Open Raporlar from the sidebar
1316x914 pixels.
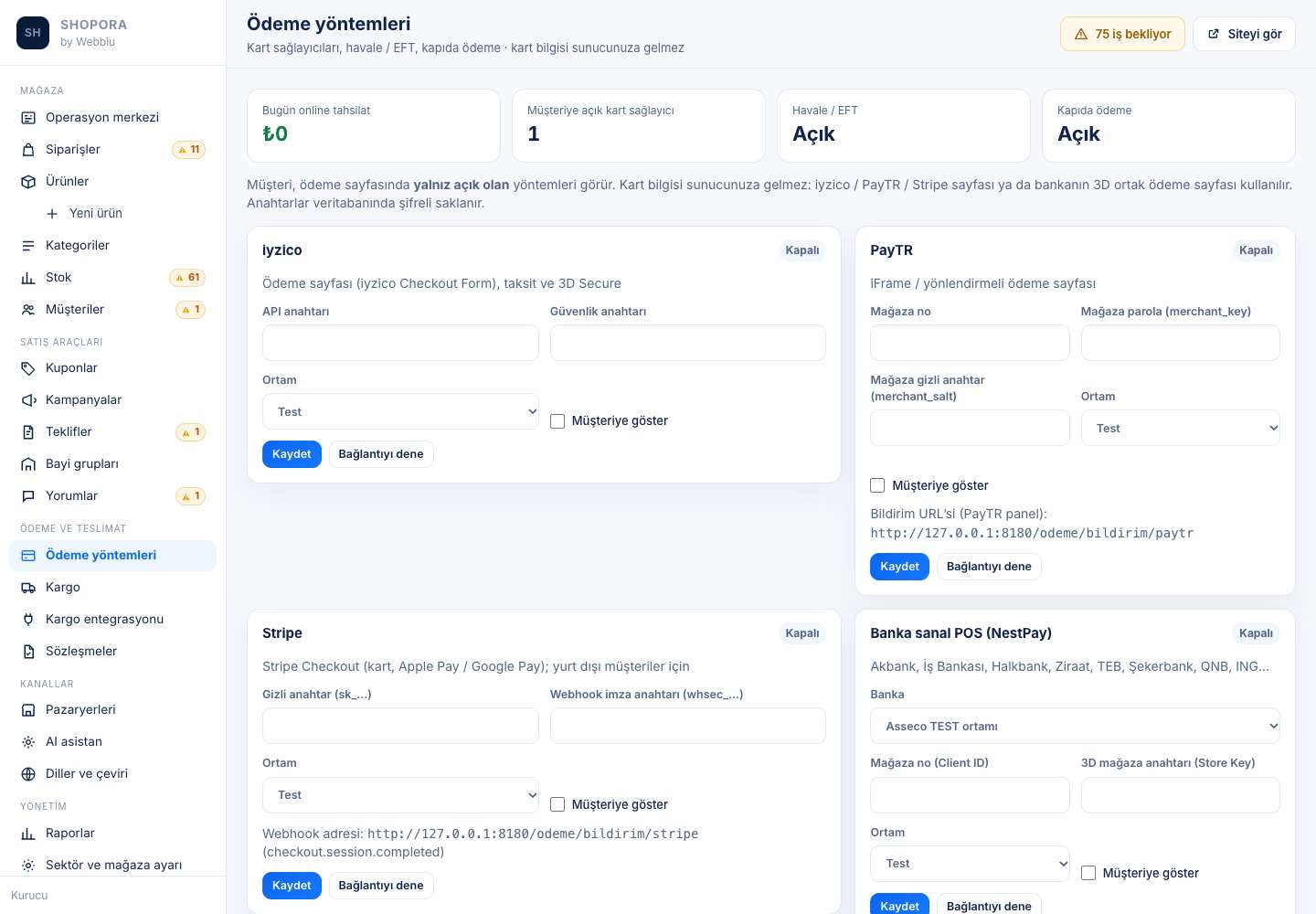(x=112, y=834)
